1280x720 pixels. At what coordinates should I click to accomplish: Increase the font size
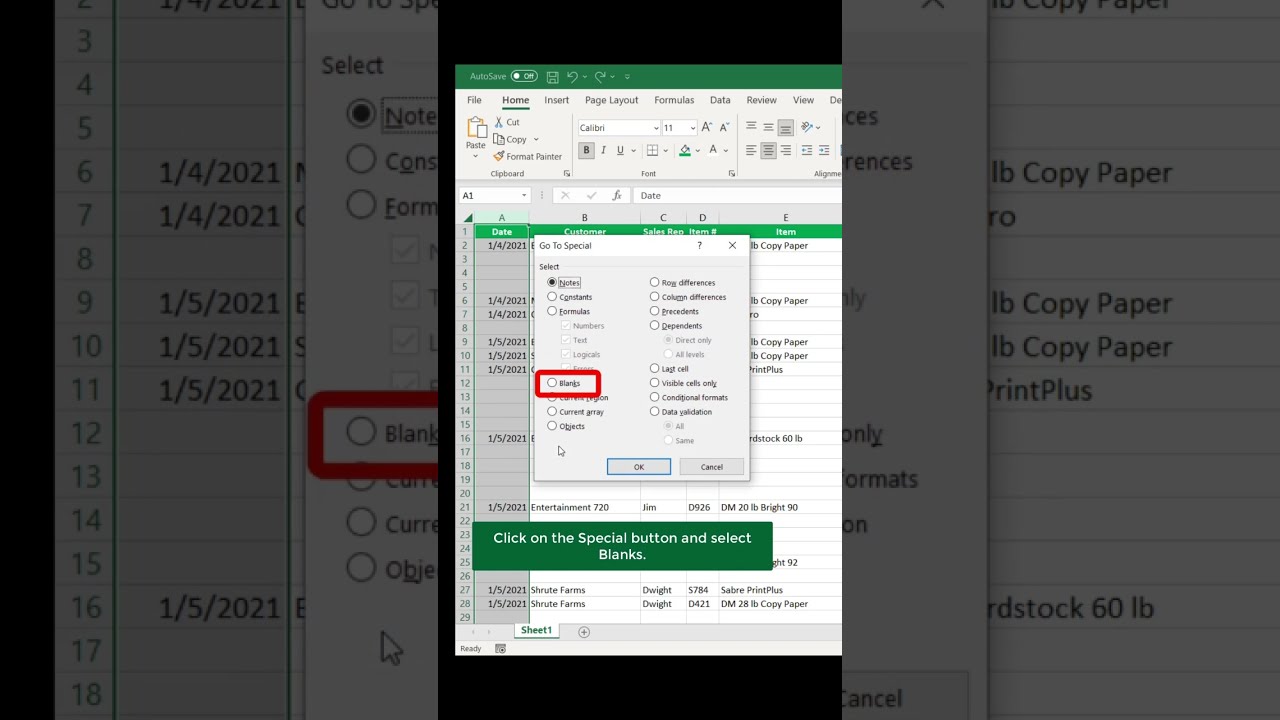[x=706, y=128]
